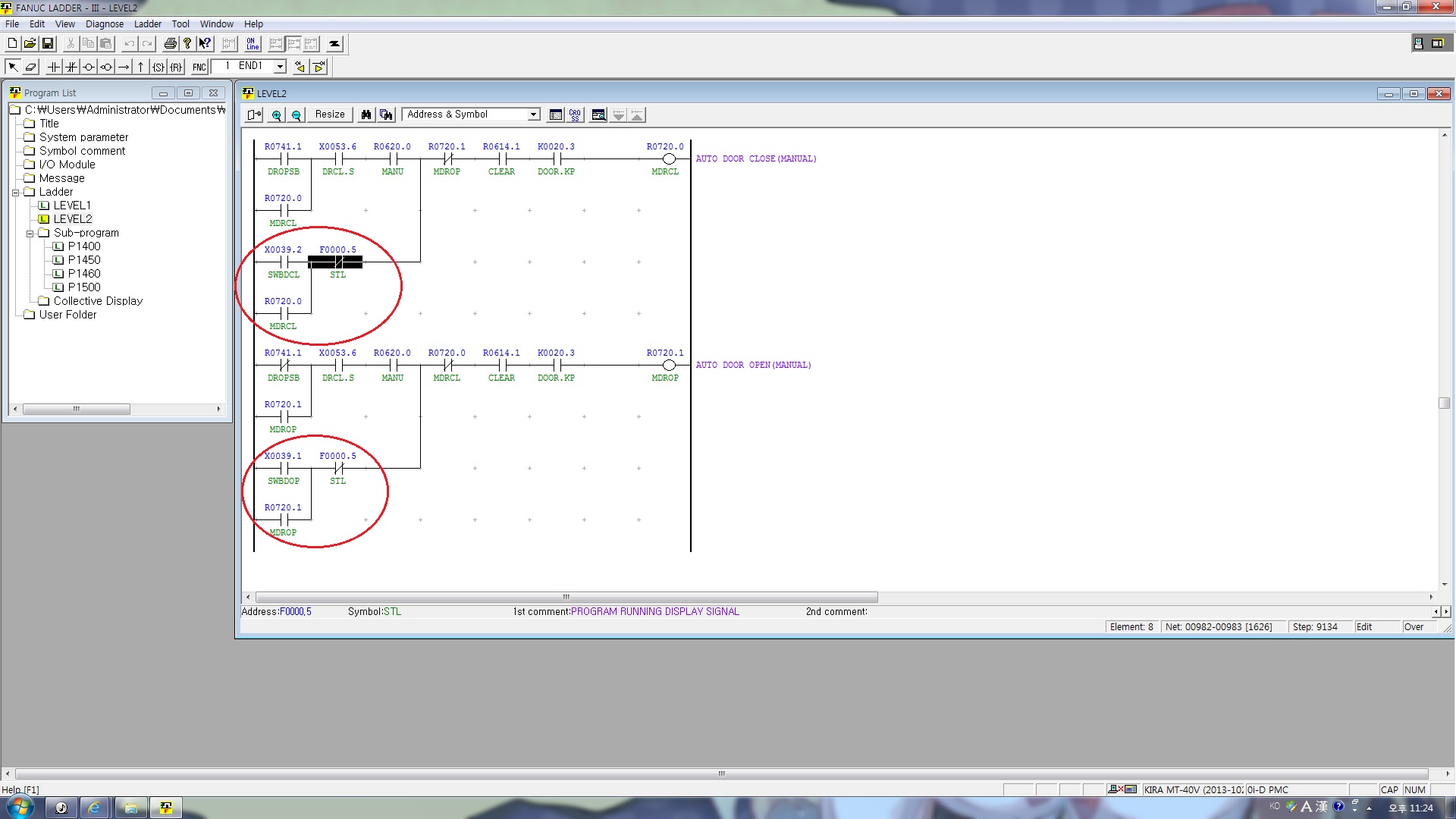This screenshot has height=819, width=1456.
Task: Click the Set coil (S) tool
Action: pos(158,67)
